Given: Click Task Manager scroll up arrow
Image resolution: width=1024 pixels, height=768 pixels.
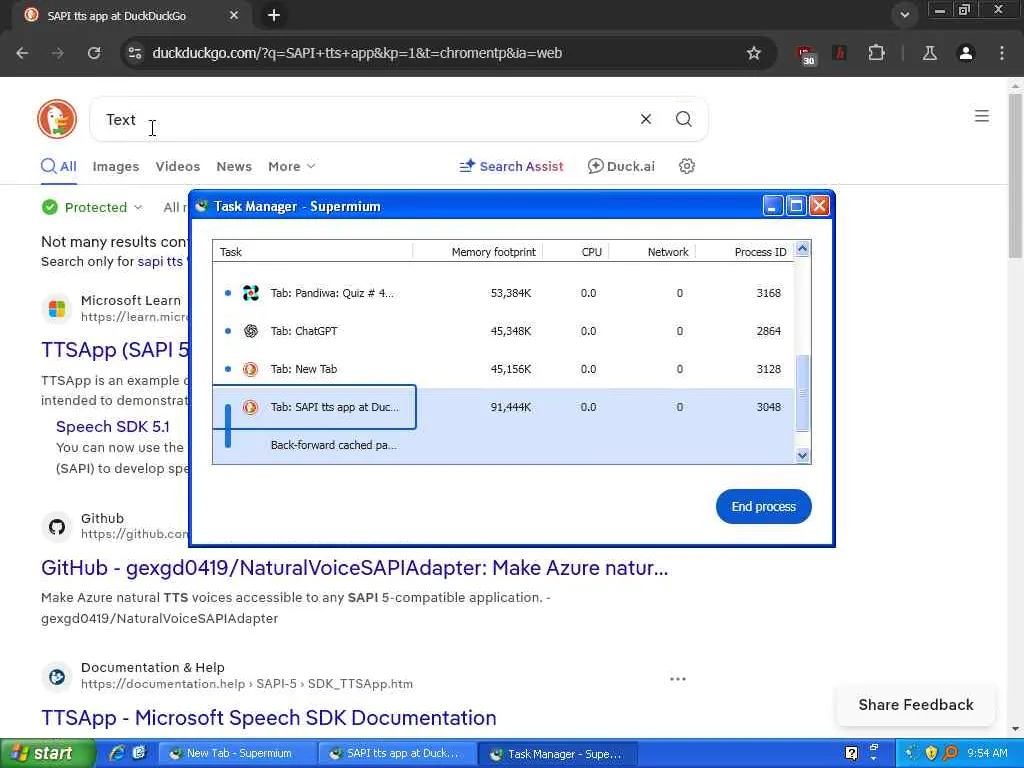Looking at the screenshot, I should [803, 249].
